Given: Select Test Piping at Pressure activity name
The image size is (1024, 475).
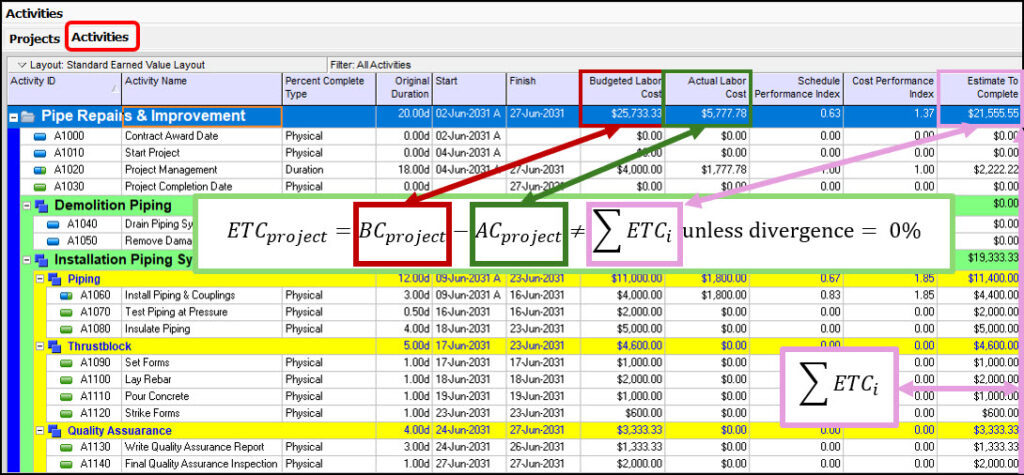Looking at the screenshot, I should click(176, 312).
